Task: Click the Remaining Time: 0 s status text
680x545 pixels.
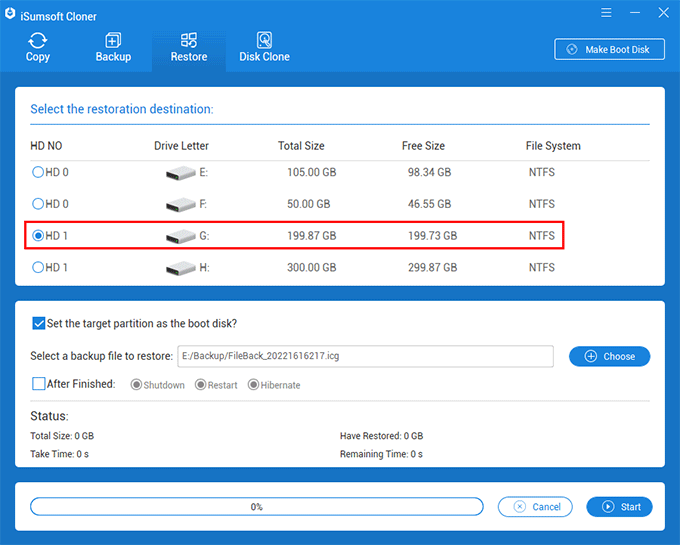Action: [x=381, y=454]
